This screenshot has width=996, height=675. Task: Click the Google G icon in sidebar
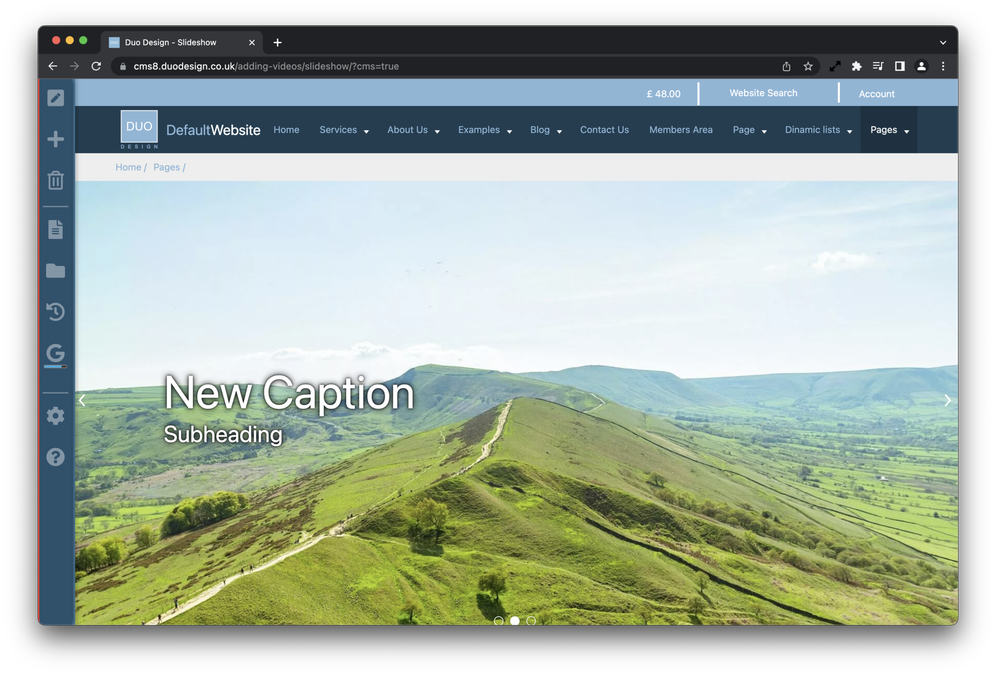pos(56,353)
